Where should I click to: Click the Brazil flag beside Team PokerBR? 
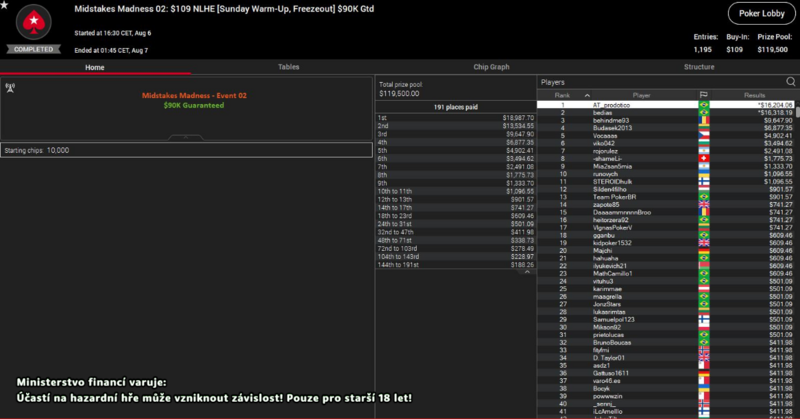click(704, 196)
